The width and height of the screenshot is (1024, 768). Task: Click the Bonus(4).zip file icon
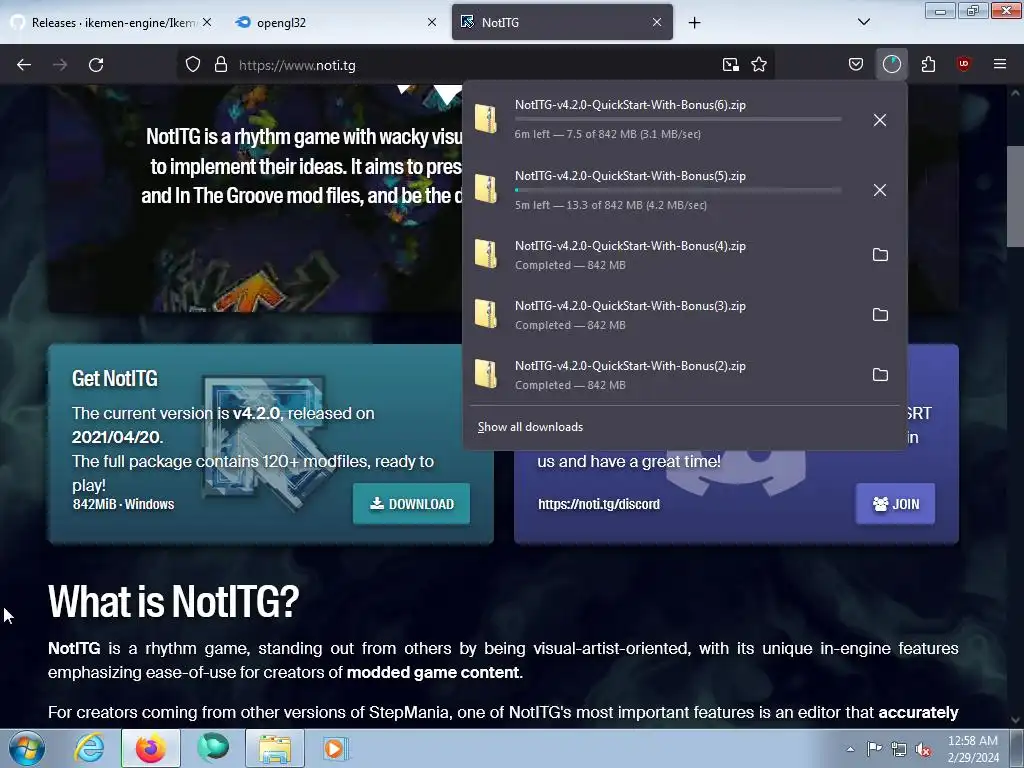[x=486, y=254]
